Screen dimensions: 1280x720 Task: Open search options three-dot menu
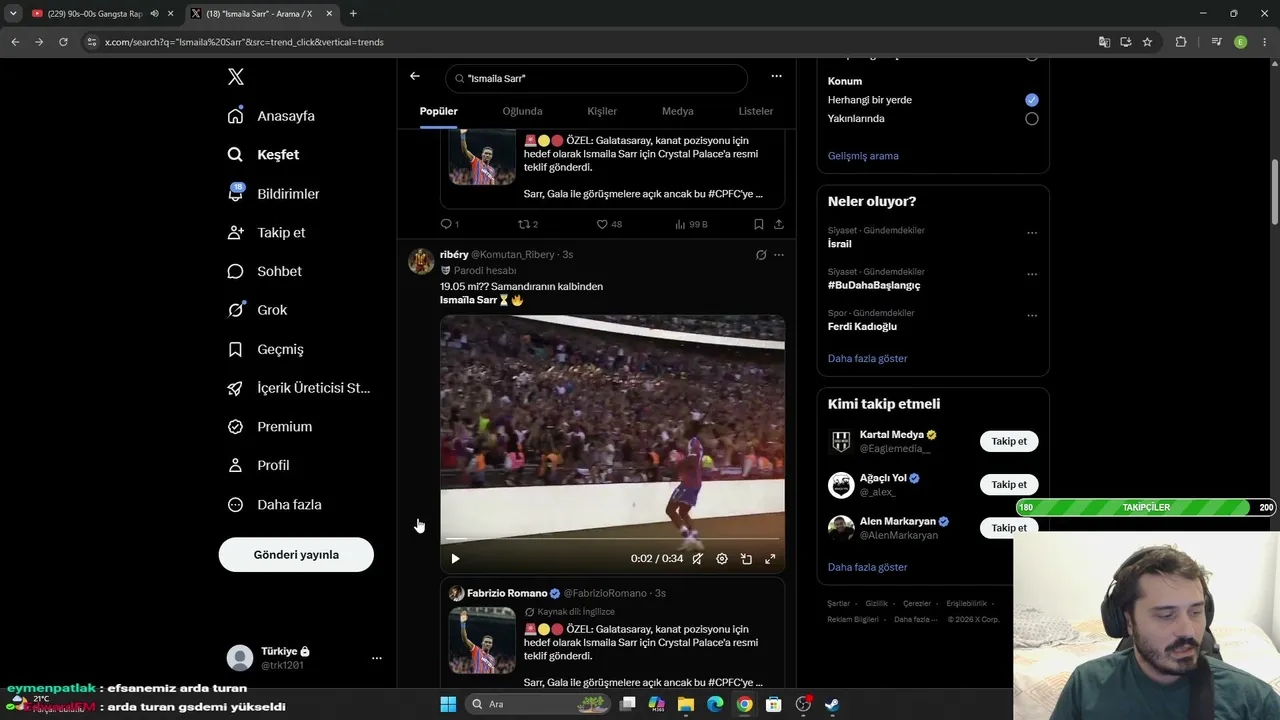(x=776, y=76)
